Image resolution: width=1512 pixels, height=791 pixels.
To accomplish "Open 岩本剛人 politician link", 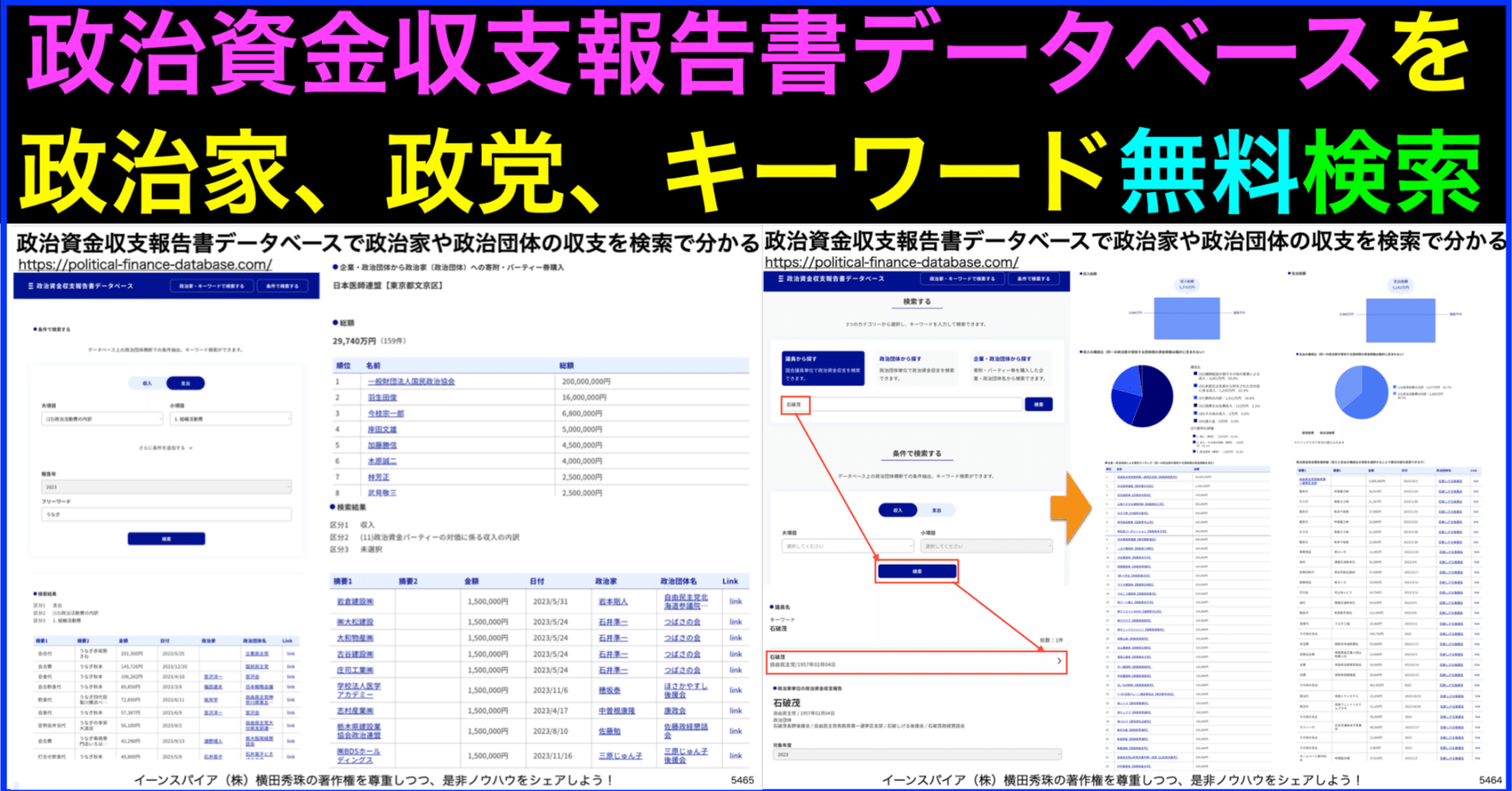I will coord(613,602).
